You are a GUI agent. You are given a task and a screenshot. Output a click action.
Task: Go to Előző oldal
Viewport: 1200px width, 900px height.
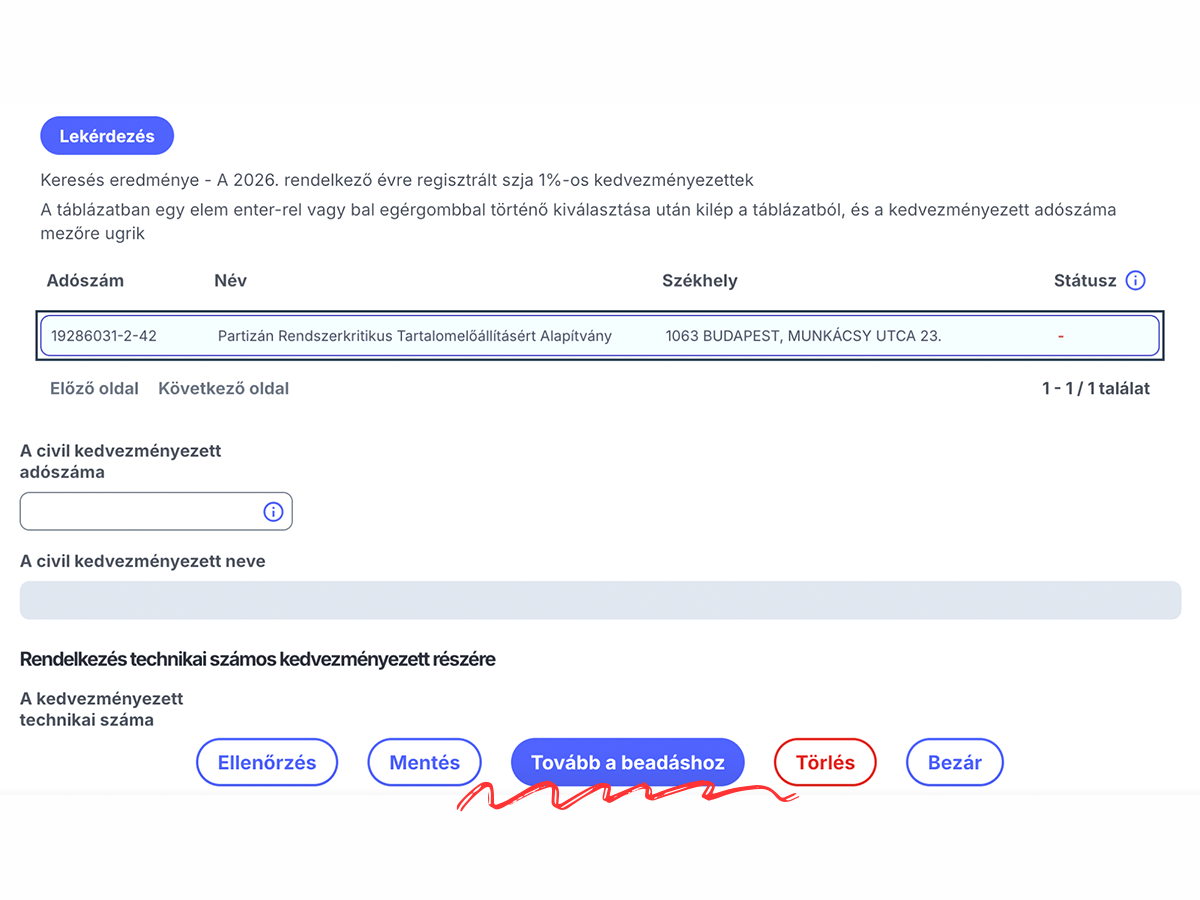[94, 388]
